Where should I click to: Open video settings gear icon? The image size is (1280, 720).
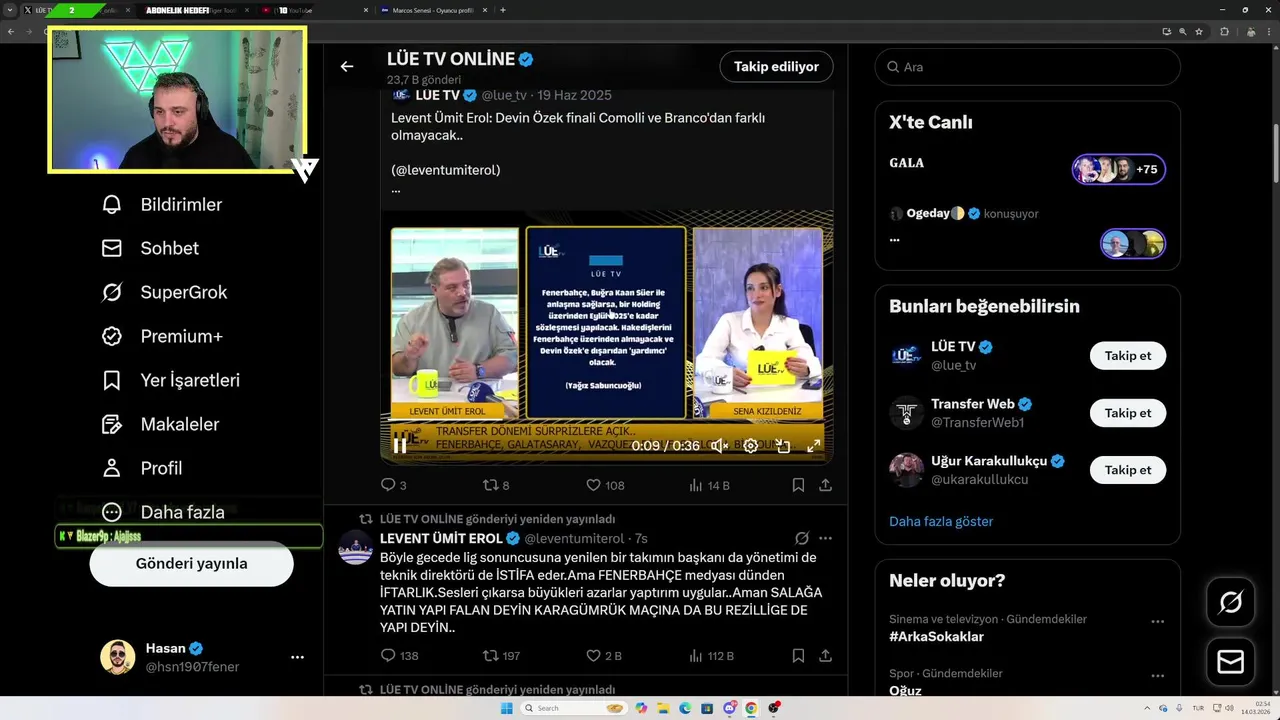click(751, 446)
